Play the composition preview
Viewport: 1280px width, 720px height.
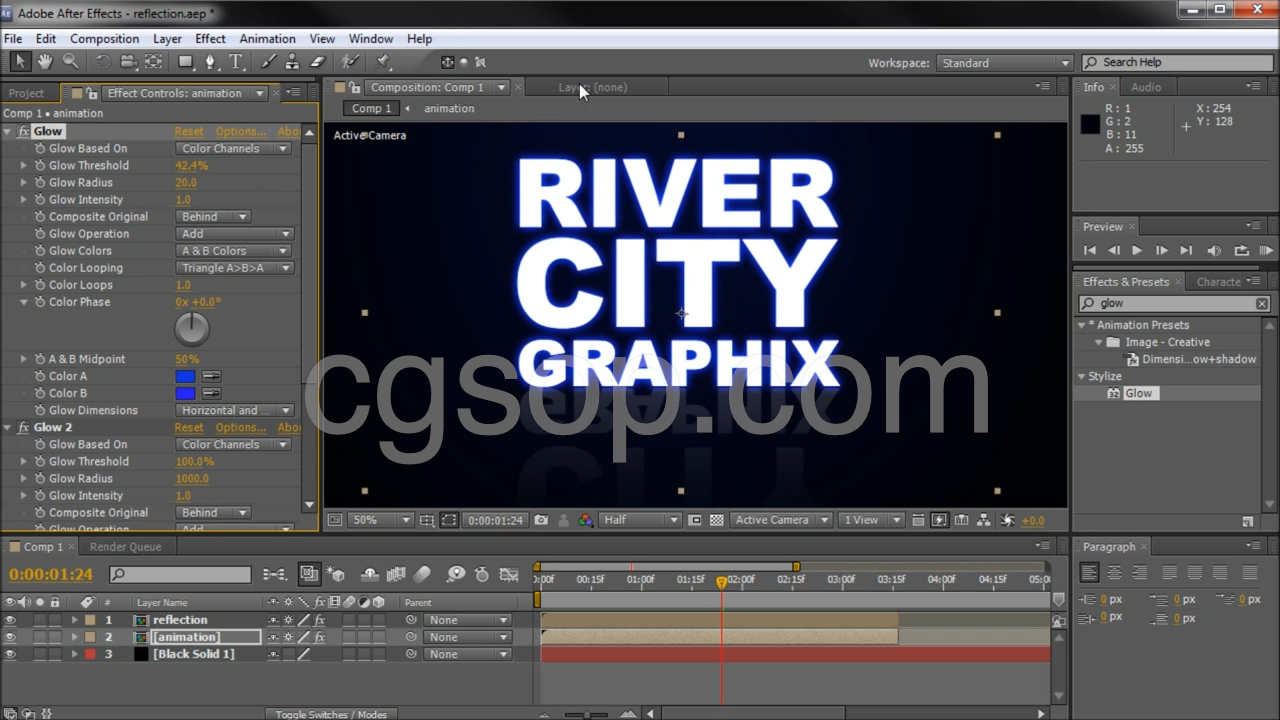[1137, 250]
